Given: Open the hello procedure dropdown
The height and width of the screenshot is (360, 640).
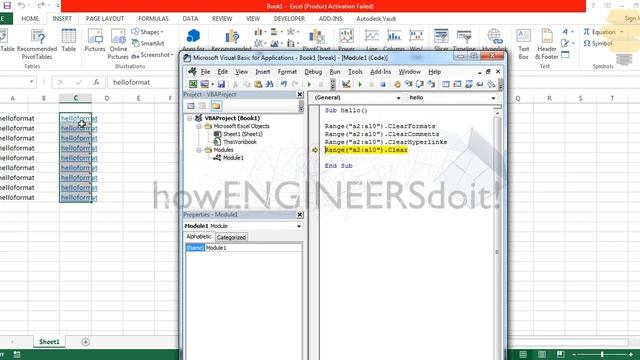Looking at the screenshot, I should [493, 98].
